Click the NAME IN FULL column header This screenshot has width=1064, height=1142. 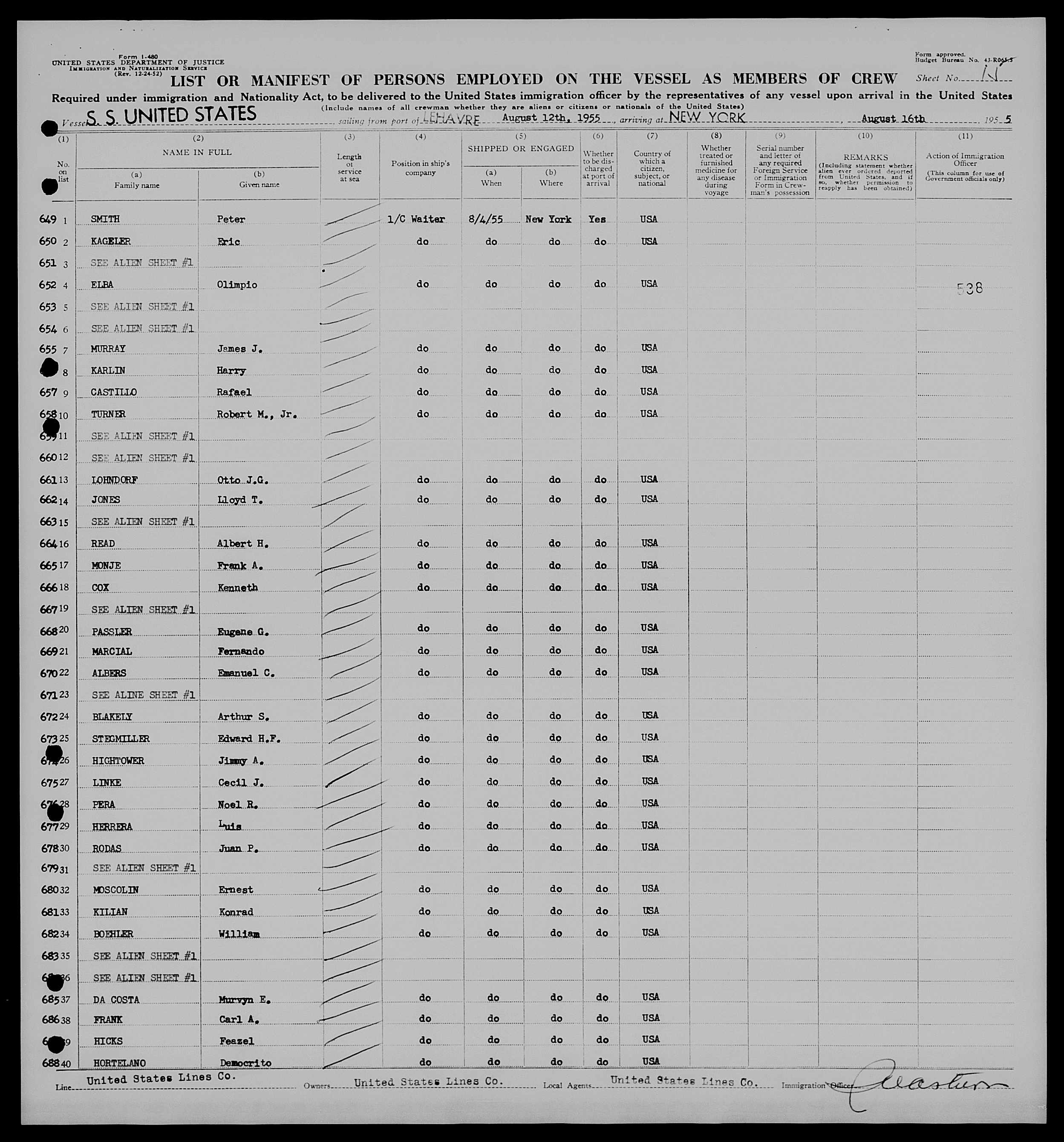[197, 152]
